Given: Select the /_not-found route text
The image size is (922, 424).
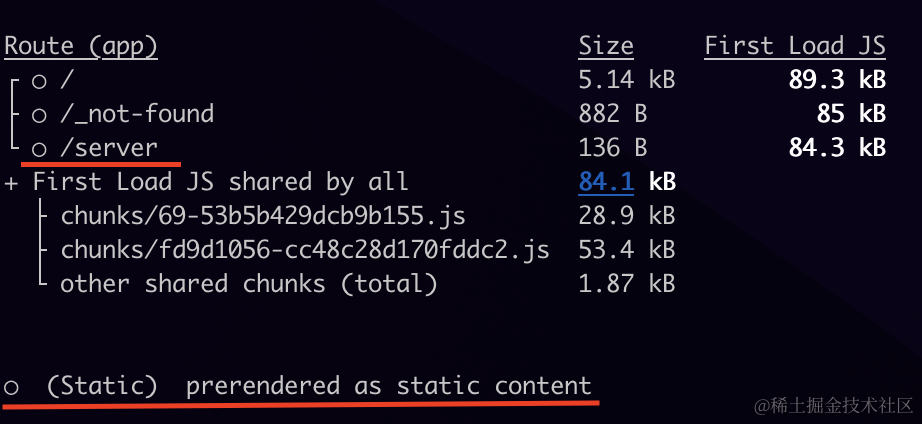Looking at the screenshot, I should tap(137, 114).
